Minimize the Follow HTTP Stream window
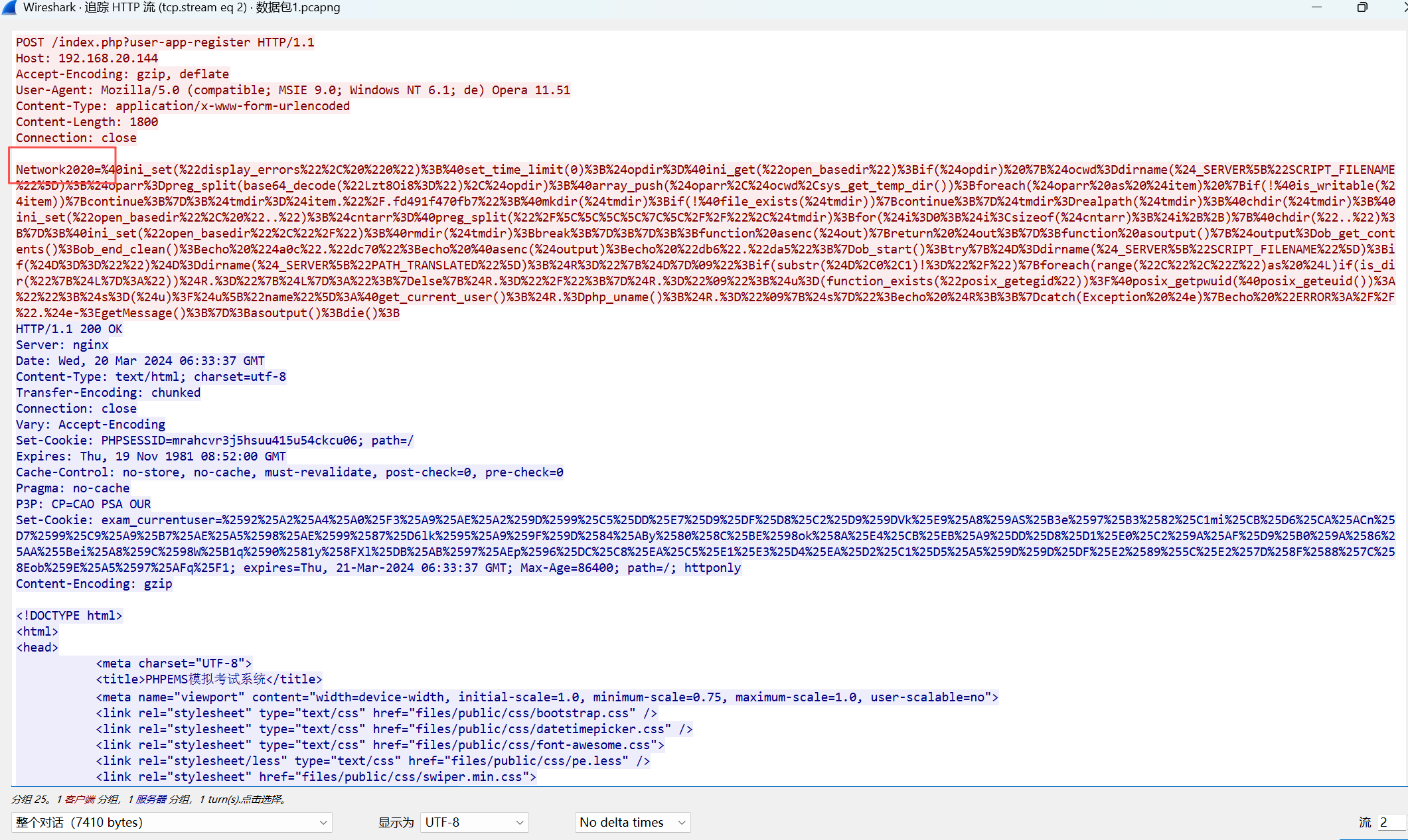 click(x=1316, y=7)
